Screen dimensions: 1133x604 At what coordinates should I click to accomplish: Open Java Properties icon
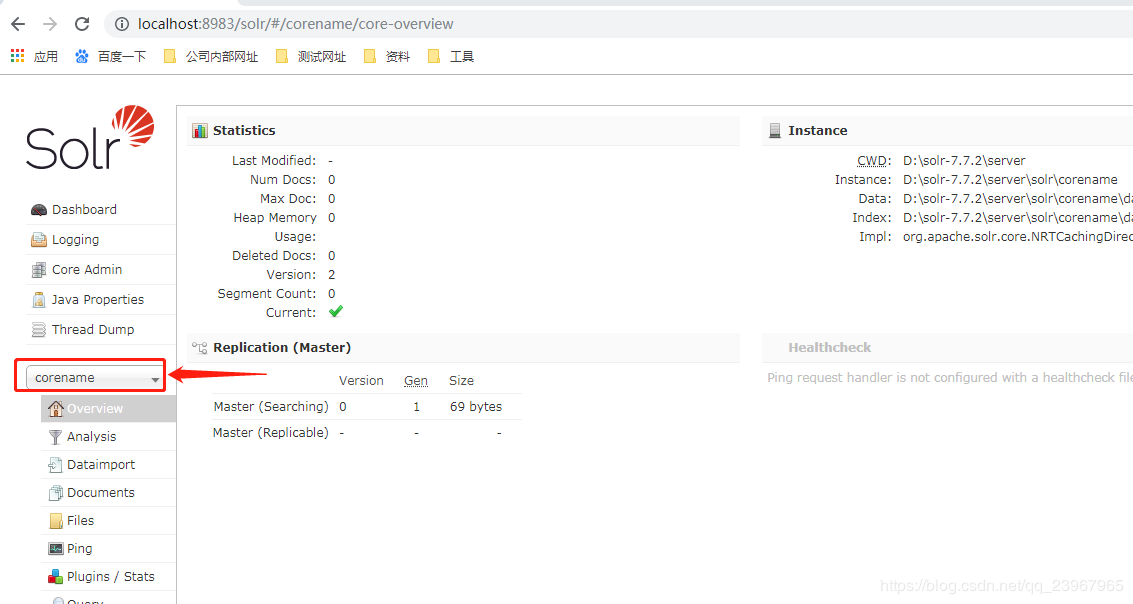pos(39,300)
